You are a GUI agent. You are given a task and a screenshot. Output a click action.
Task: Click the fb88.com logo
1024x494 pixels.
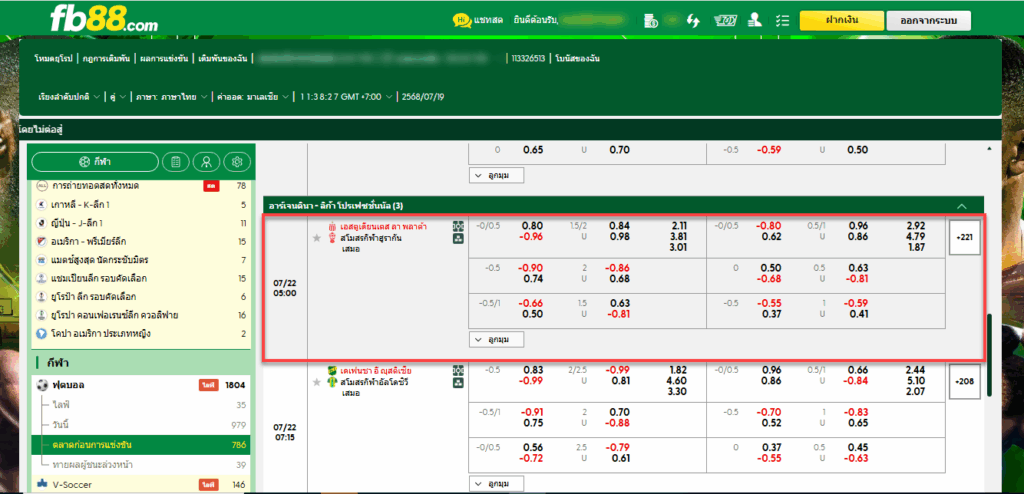pos(104,20)
